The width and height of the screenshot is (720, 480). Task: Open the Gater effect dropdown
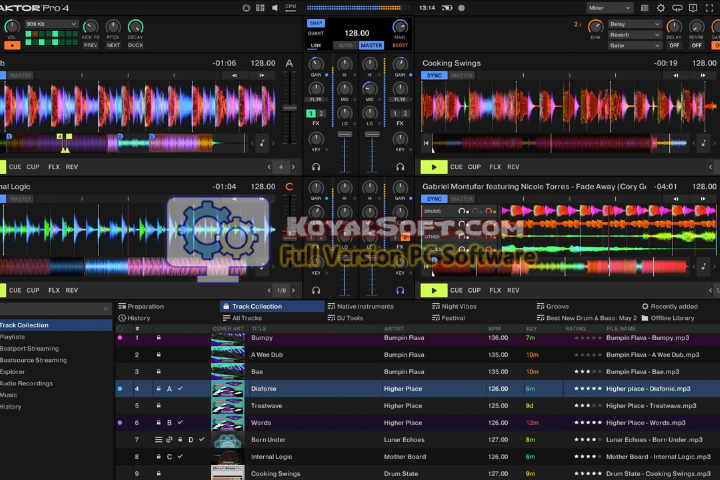635,45
